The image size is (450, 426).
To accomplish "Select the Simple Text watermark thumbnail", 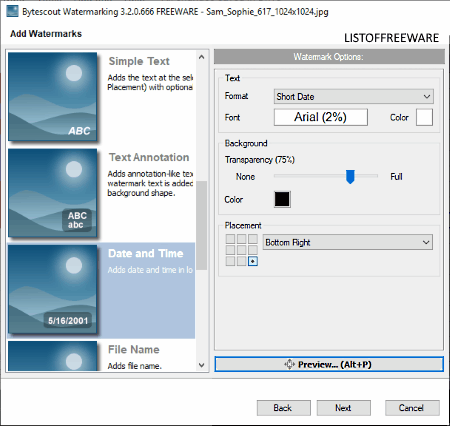I will [53, 96].
